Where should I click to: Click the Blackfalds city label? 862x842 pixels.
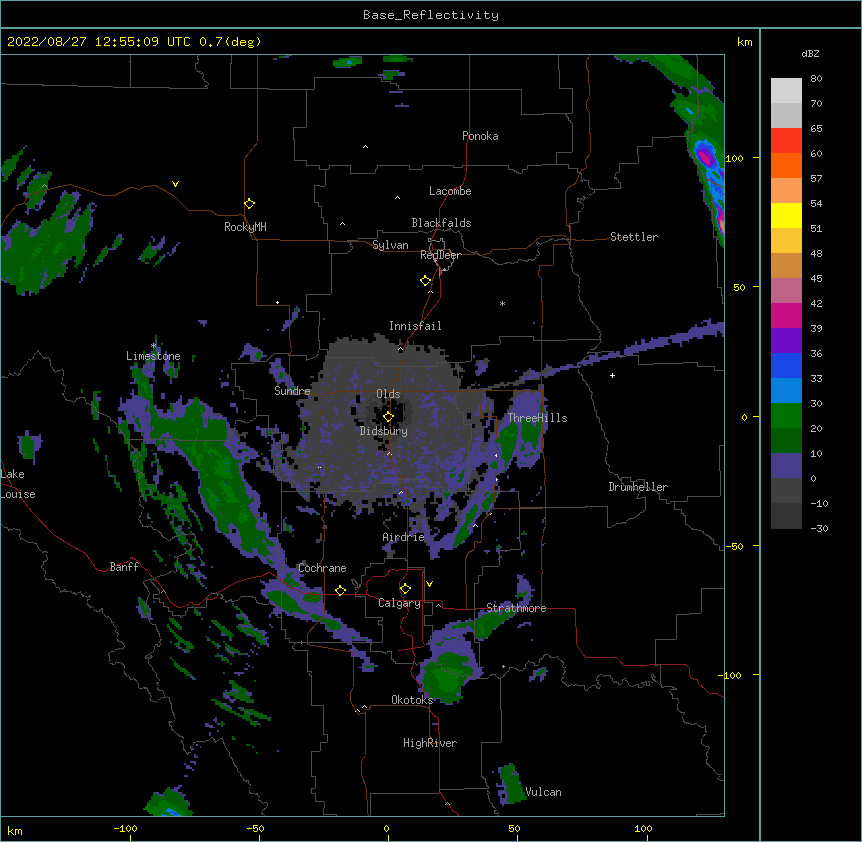pos(441,223)
